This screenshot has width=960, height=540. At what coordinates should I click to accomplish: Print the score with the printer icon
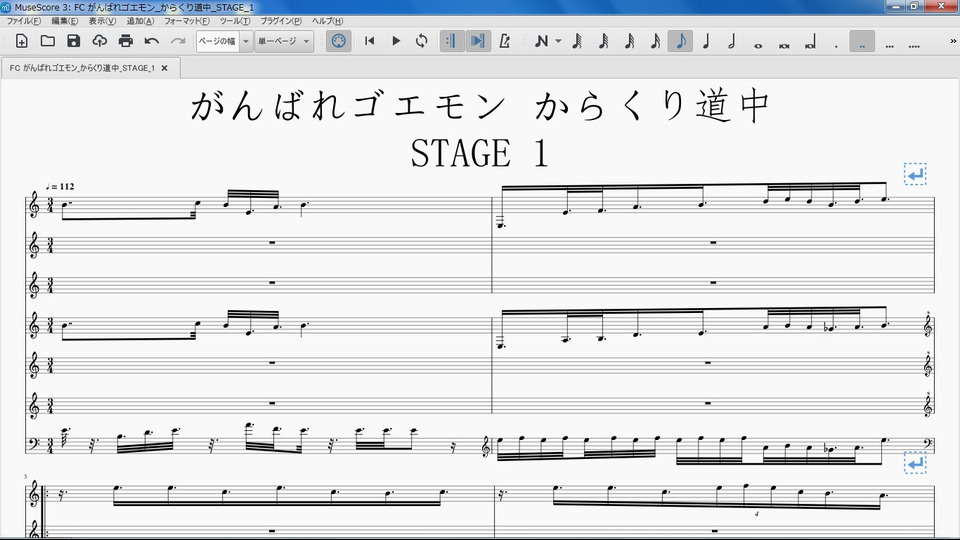coord(126,41)
